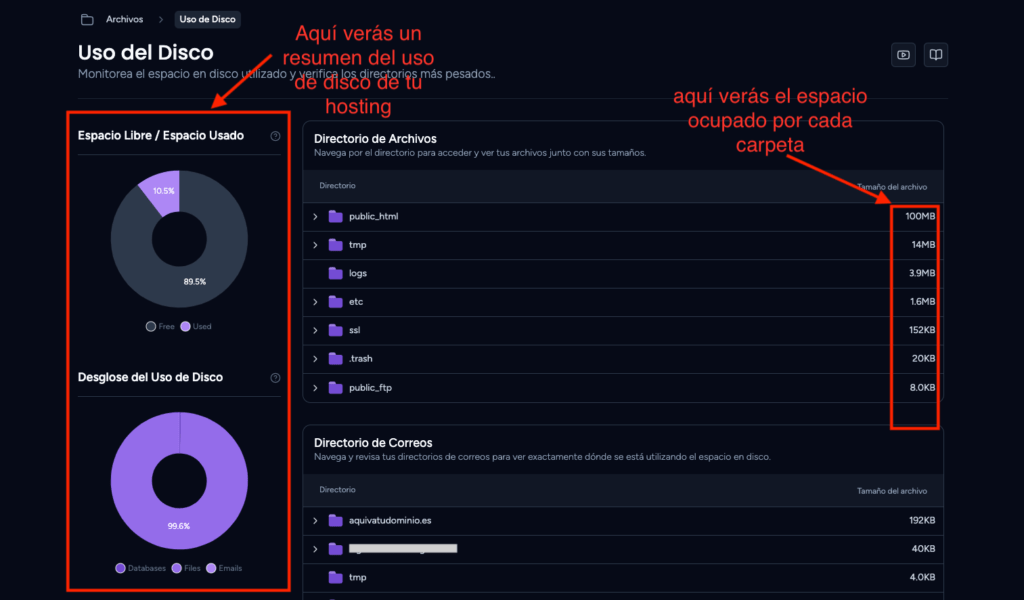This screenshot has height=600, width=1024.
Task: Expand the redacted mail directory row
Action: point(315,549)
